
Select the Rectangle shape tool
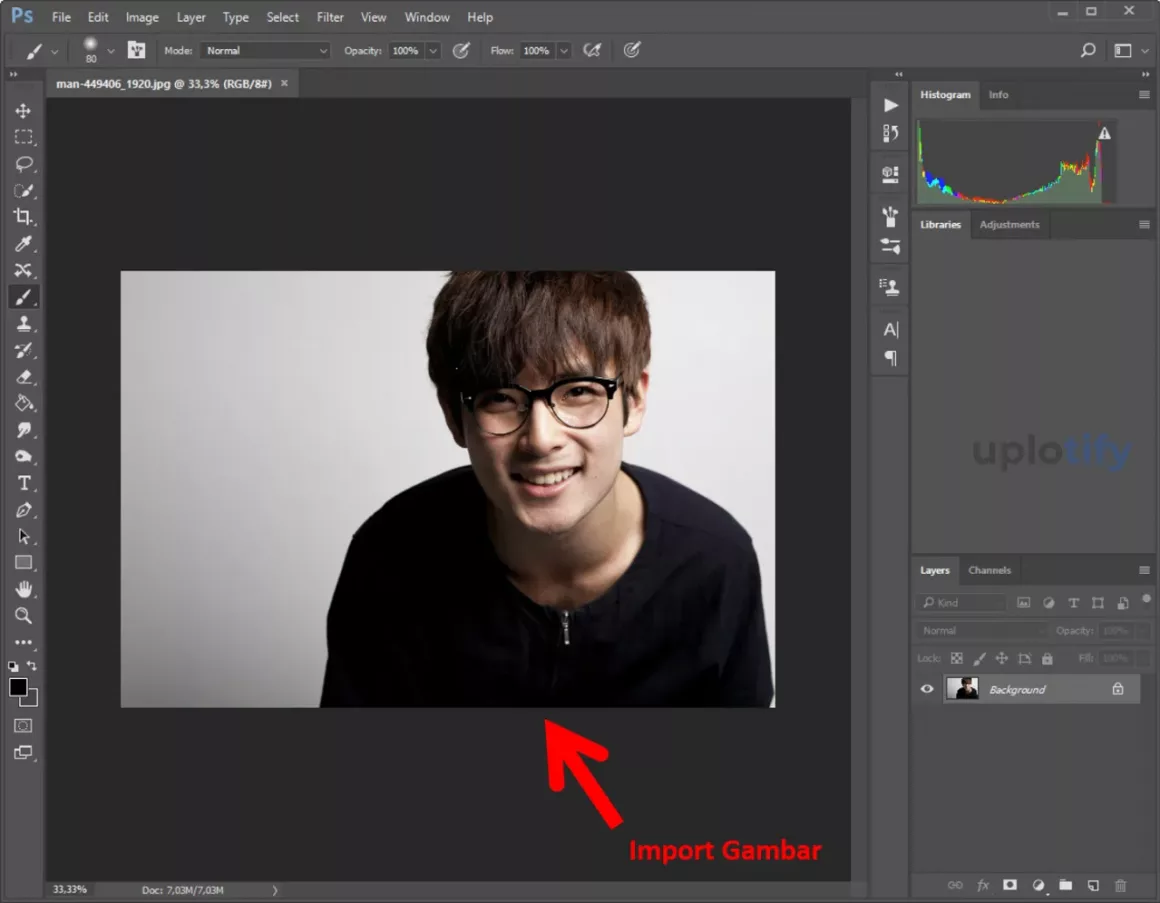[x=23, y=563]
